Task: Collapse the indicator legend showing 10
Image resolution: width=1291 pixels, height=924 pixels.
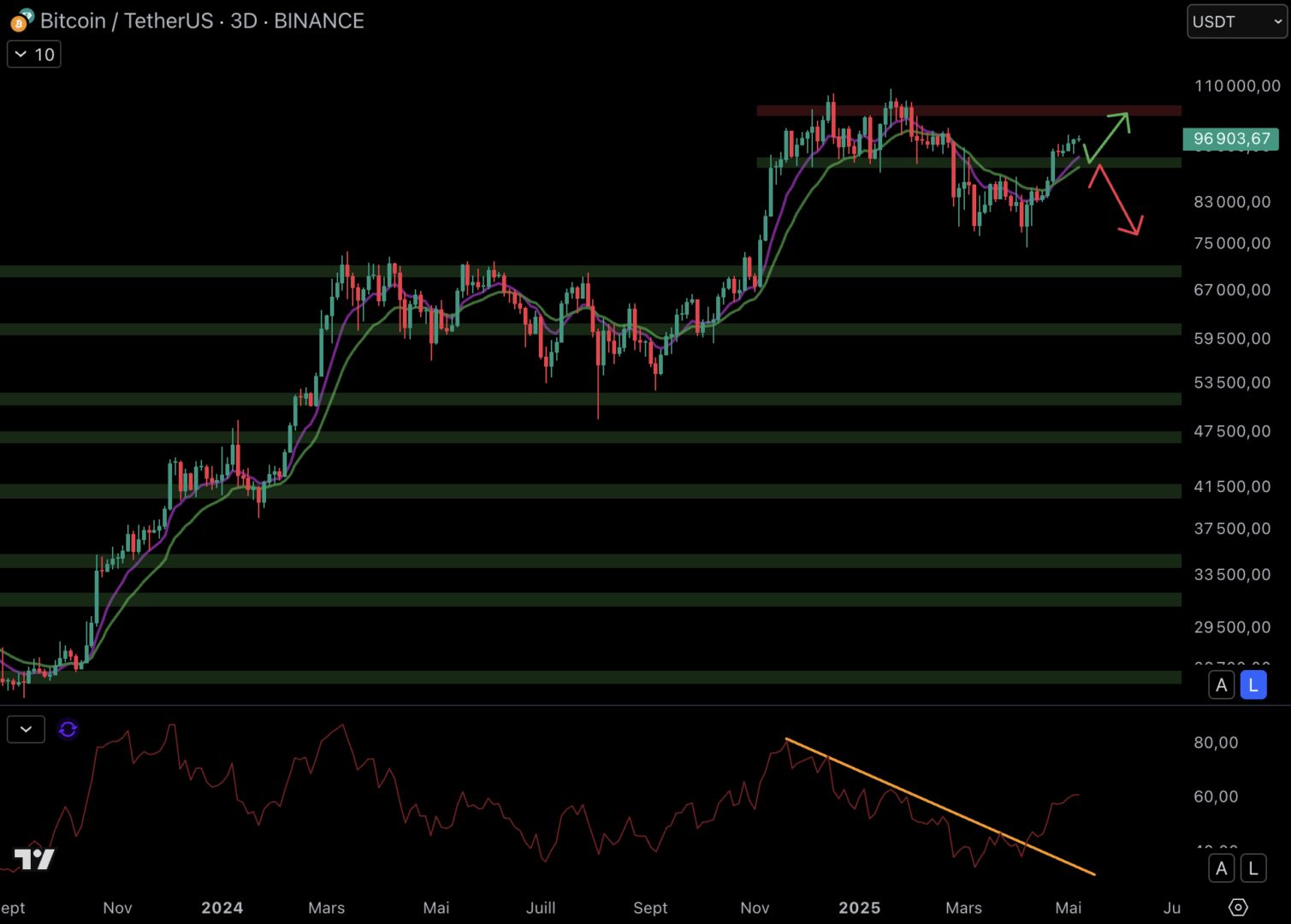Action: (x=34, y=55)
